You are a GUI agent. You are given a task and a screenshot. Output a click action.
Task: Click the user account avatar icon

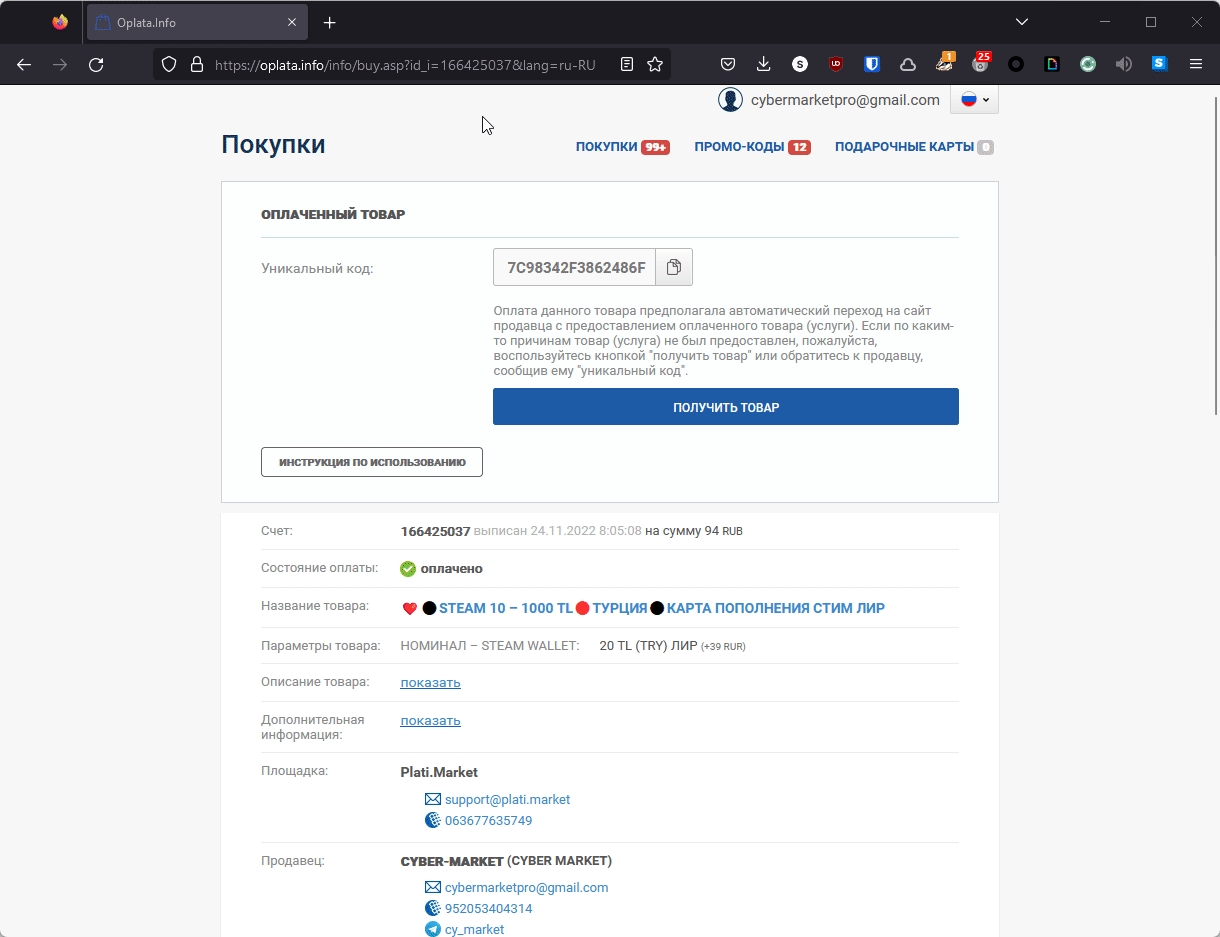[x=730, y=100]
